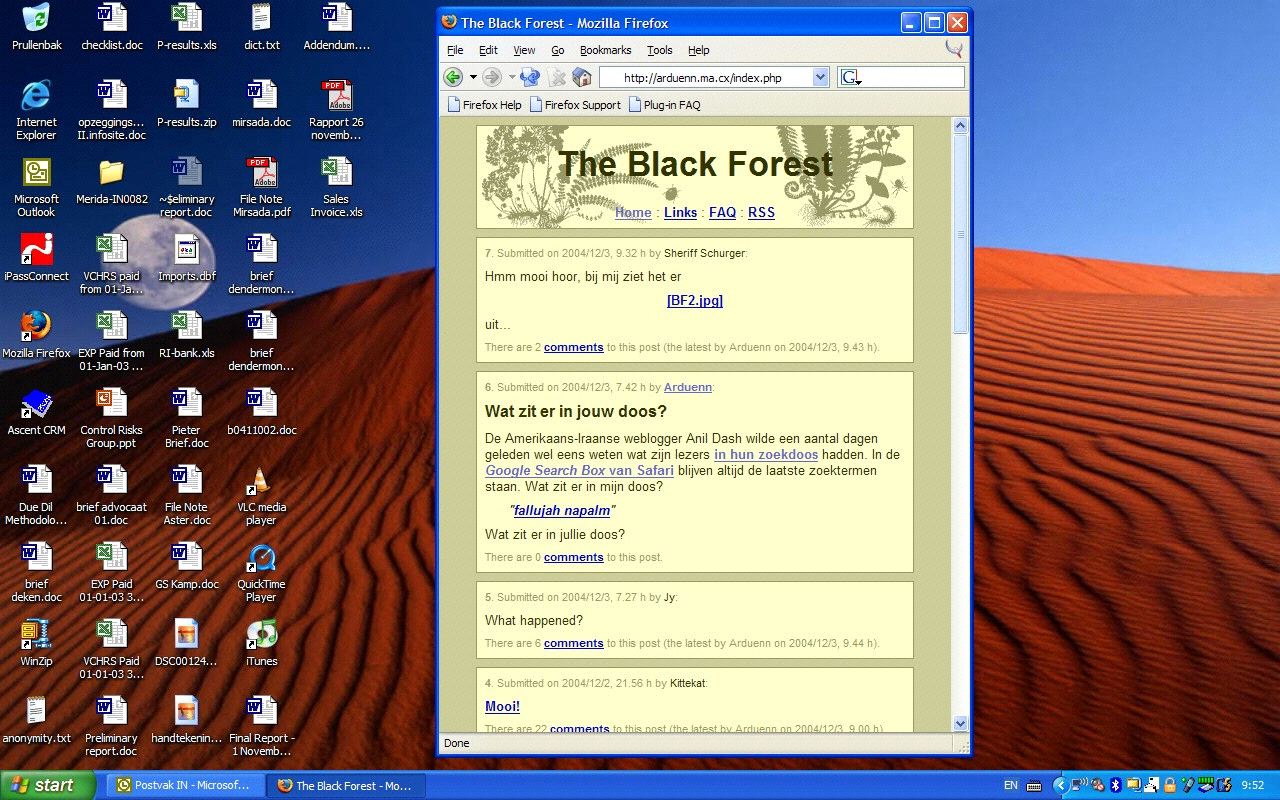Select the iTunes desktop icon
The image size is (1280, 800).
tap(261, 642)
